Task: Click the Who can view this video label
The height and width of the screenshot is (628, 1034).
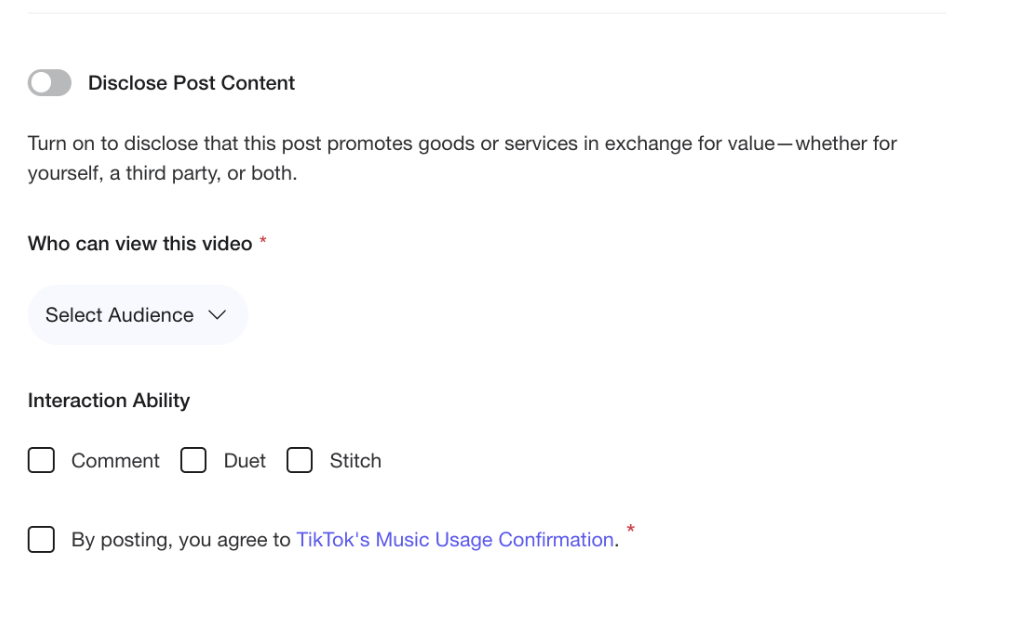Action: [137, 243]
